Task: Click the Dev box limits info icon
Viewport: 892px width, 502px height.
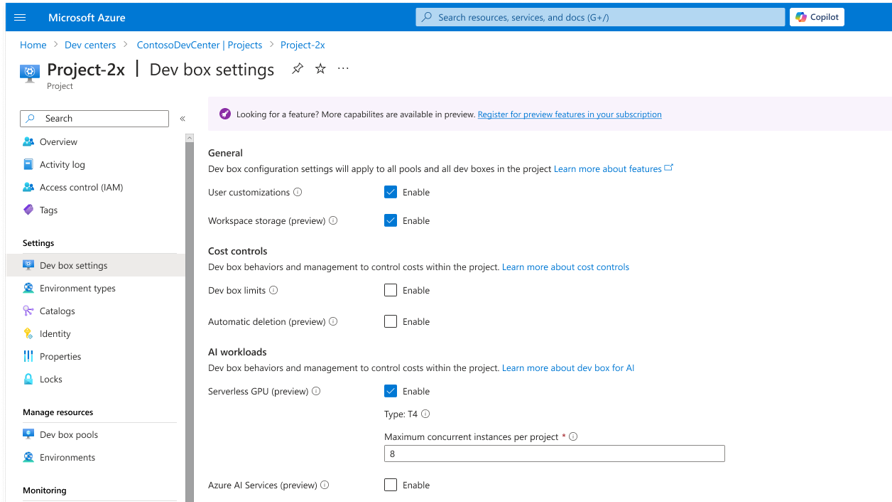Action: click(274, 290)
